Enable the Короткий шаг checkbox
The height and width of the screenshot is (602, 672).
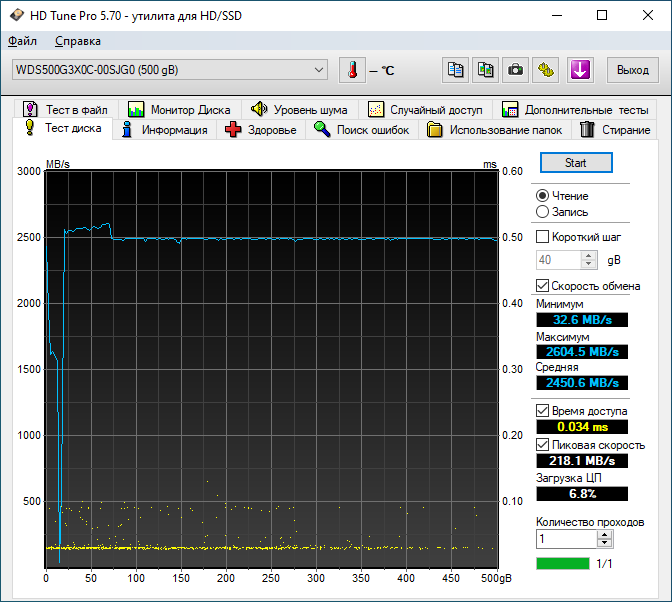click(543, 237)
